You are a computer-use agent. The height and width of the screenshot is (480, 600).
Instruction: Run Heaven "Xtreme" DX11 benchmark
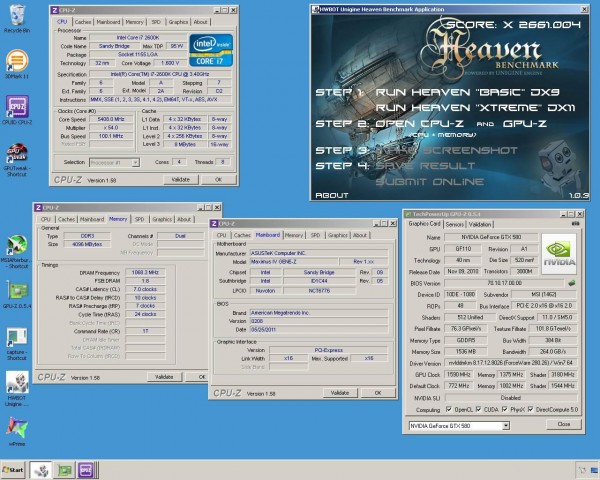click(x=475, y=108)
